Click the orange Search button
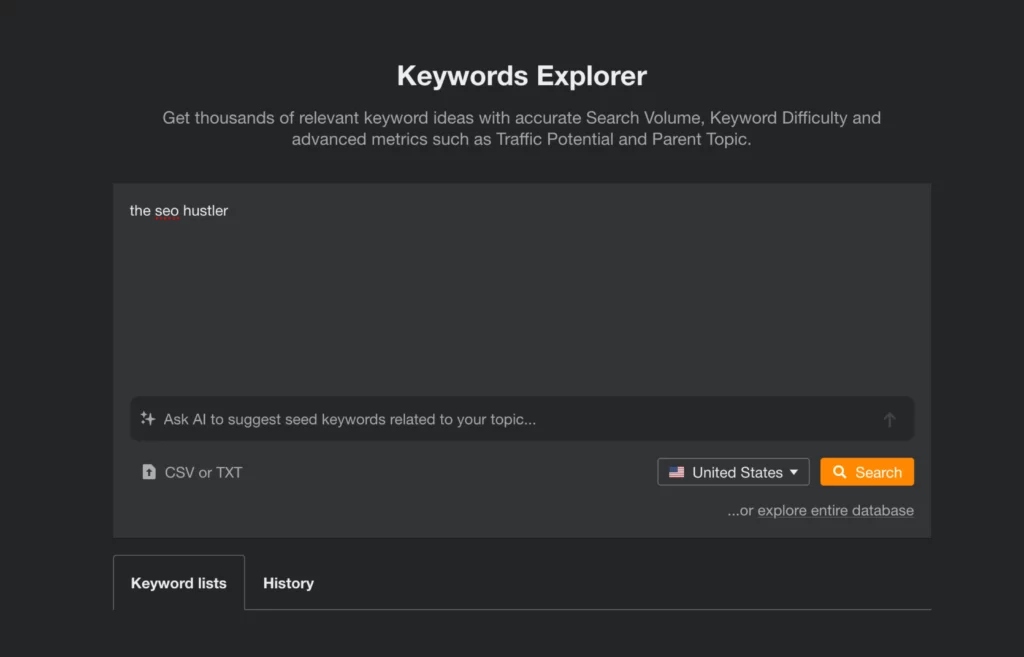Screen dimensions: 1024x657 click(867, 472)
